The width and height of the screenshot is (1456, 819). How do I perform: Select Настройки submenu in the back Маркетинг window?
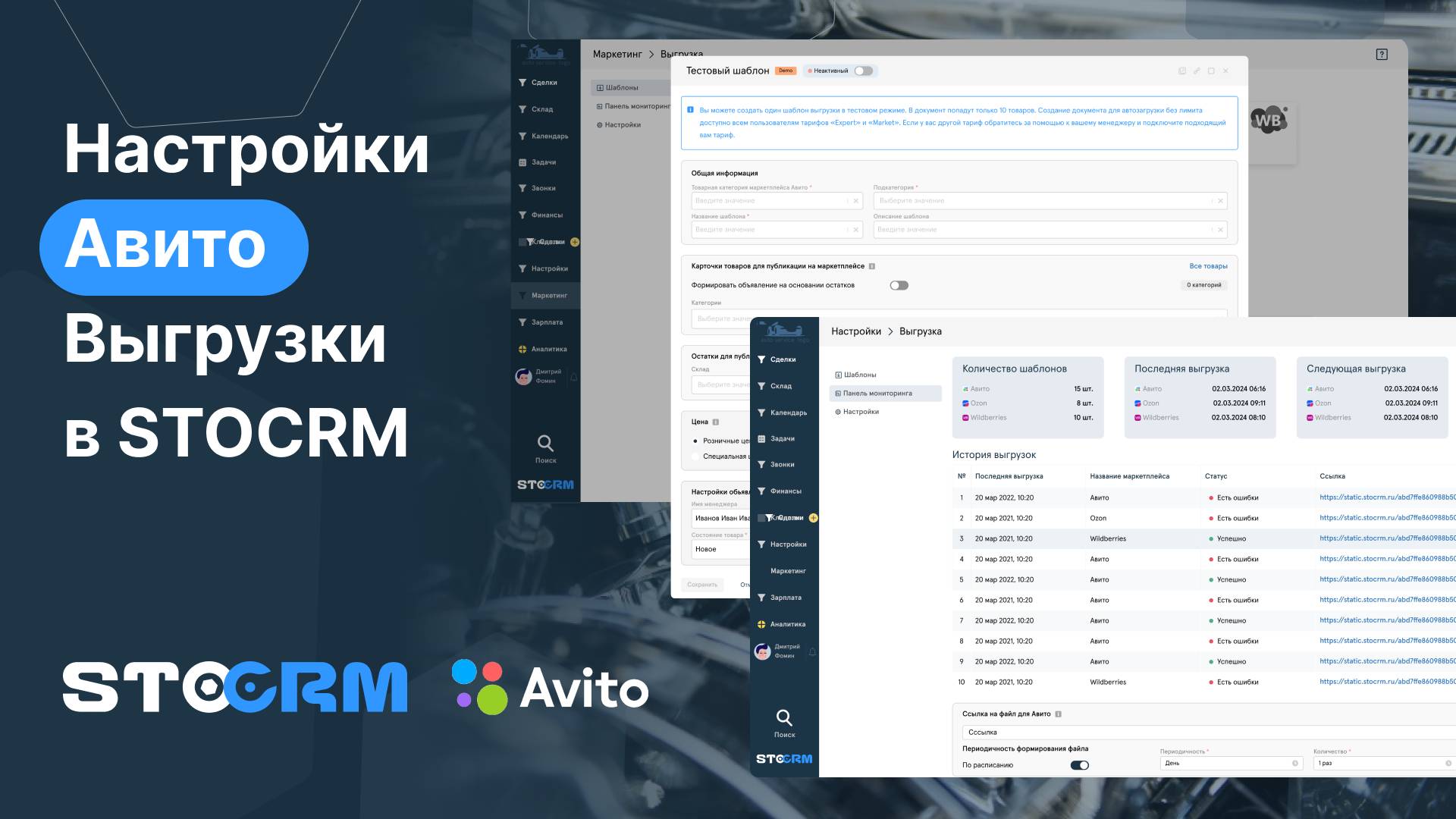pos(618,125)
